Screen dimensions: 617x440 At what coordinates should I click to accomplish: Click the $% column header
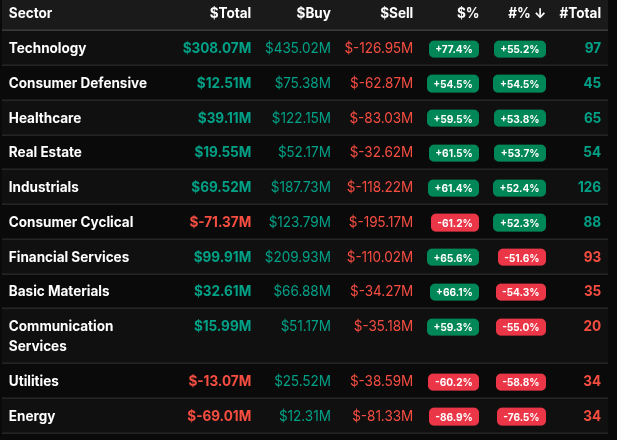click(x=467, y=13)
